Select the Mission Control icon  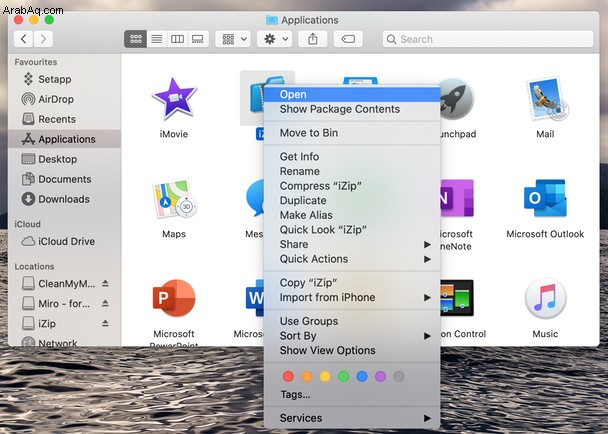457,298
